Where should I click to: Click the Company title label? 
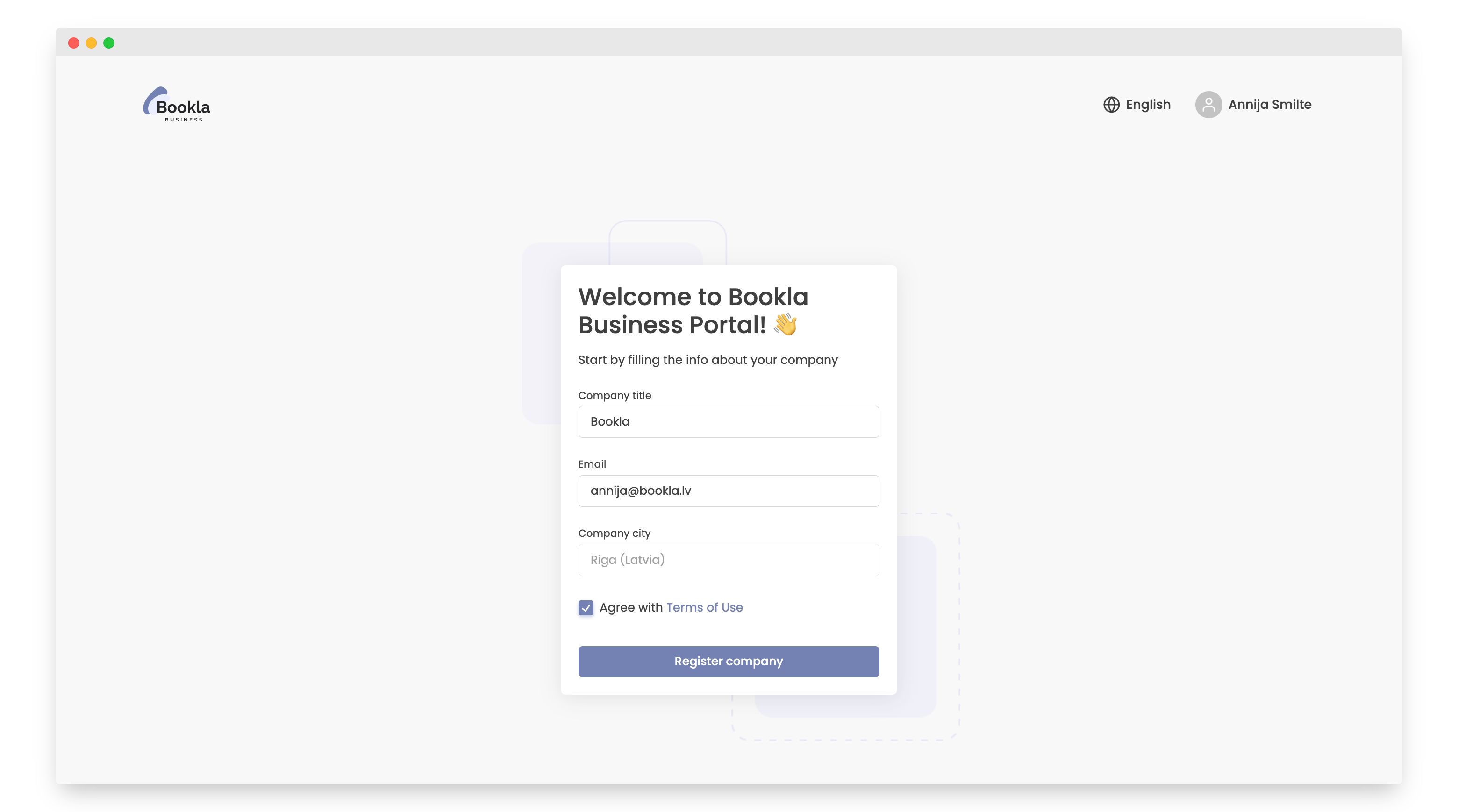tap(614, 396)
